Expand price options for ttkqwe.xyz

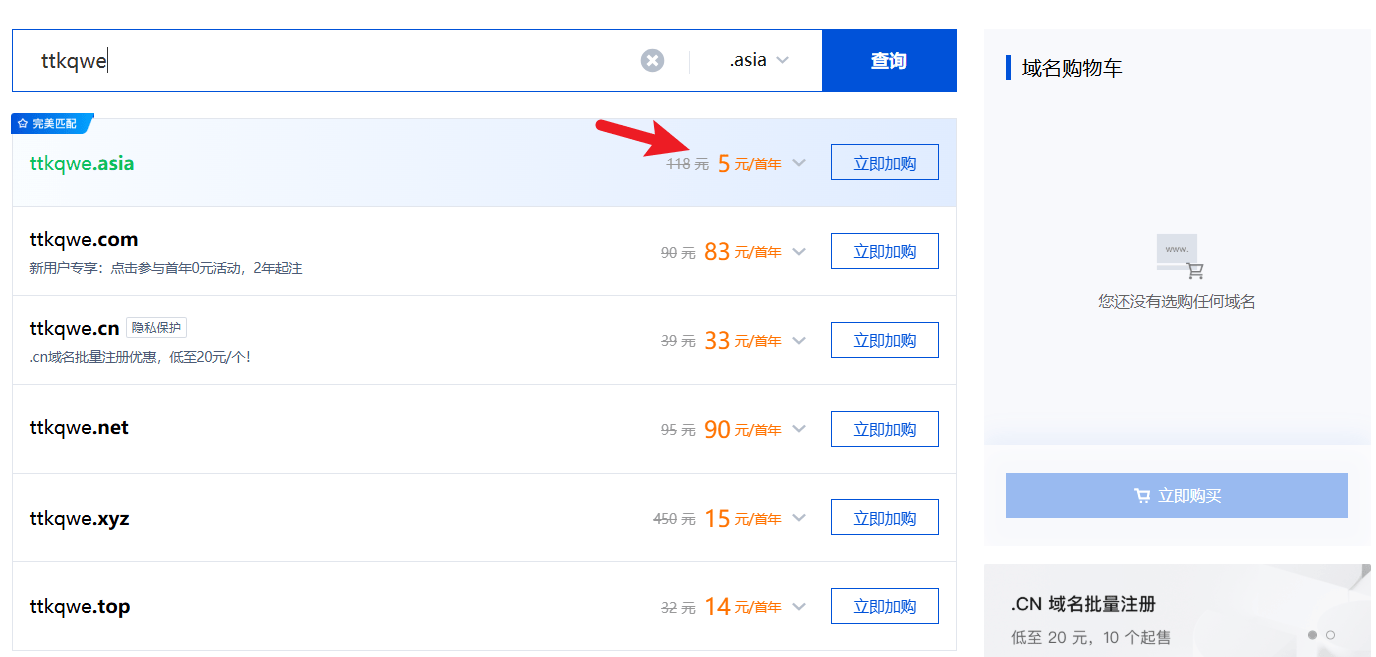tap(798, 518)
